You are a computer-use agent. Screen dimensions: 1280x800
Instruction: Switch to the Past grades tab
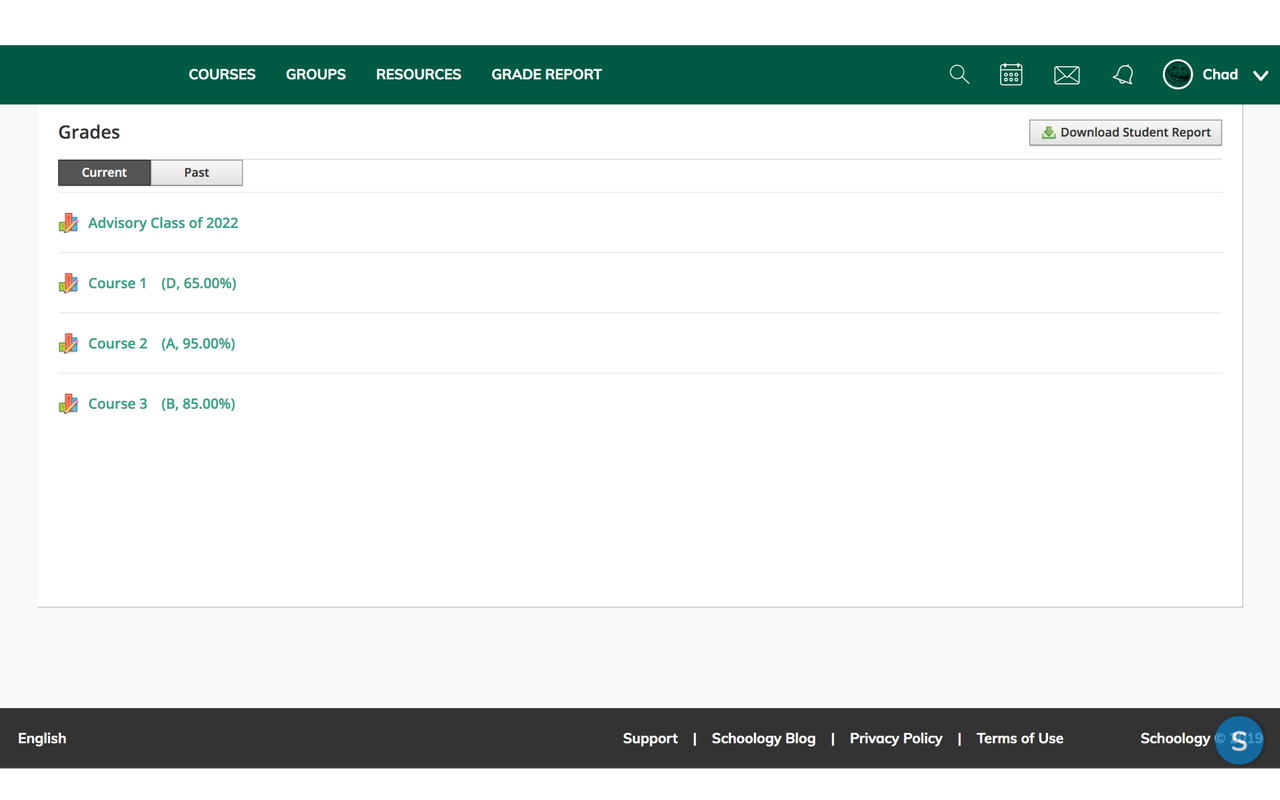pos(196,172)
